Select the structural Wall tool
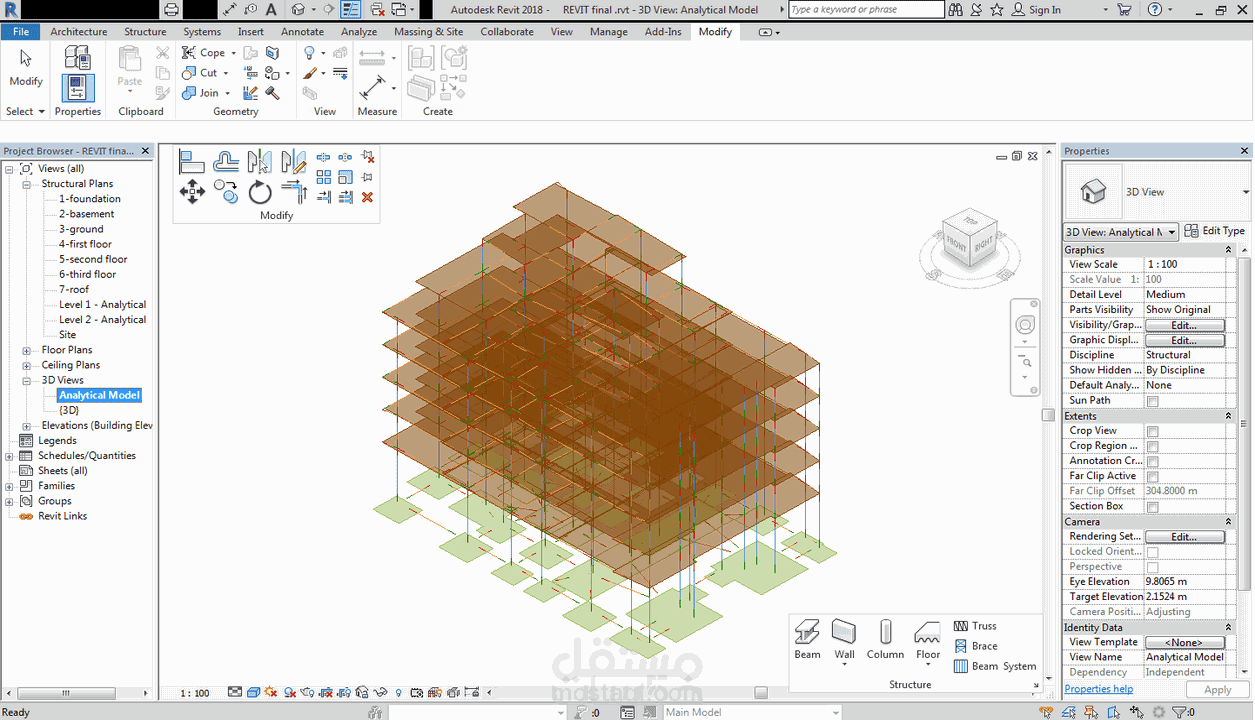The image size is (1255, 720). (845, 640)
